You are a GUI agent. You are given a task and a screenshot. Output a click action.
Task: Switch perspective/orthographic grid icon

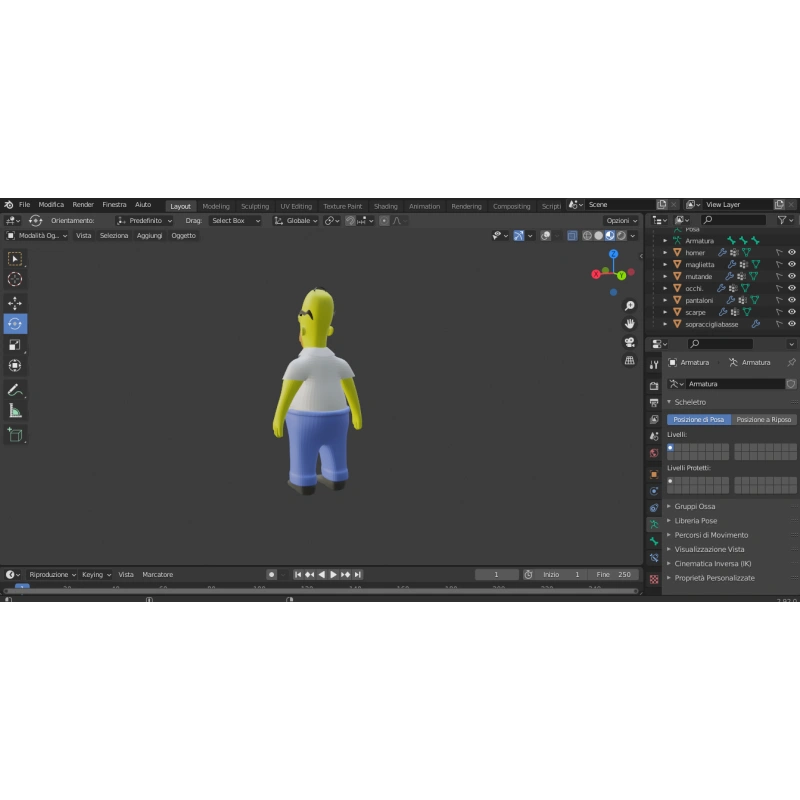tap(630, 361)
